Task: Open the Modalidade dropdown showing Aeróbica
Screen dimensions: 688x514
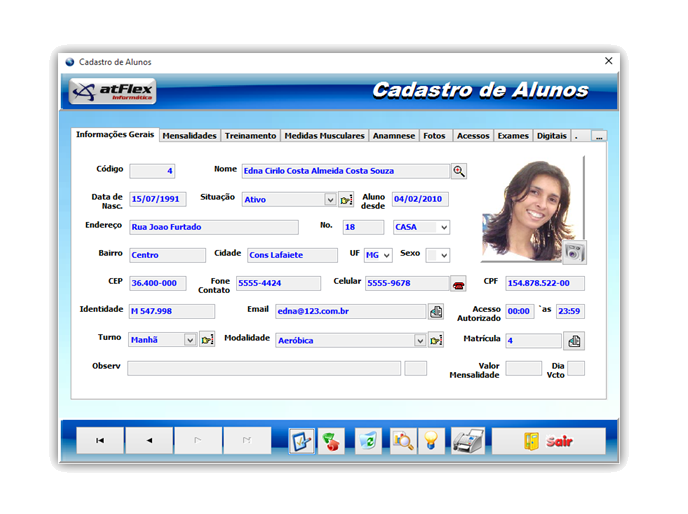Action: [420, 340]
